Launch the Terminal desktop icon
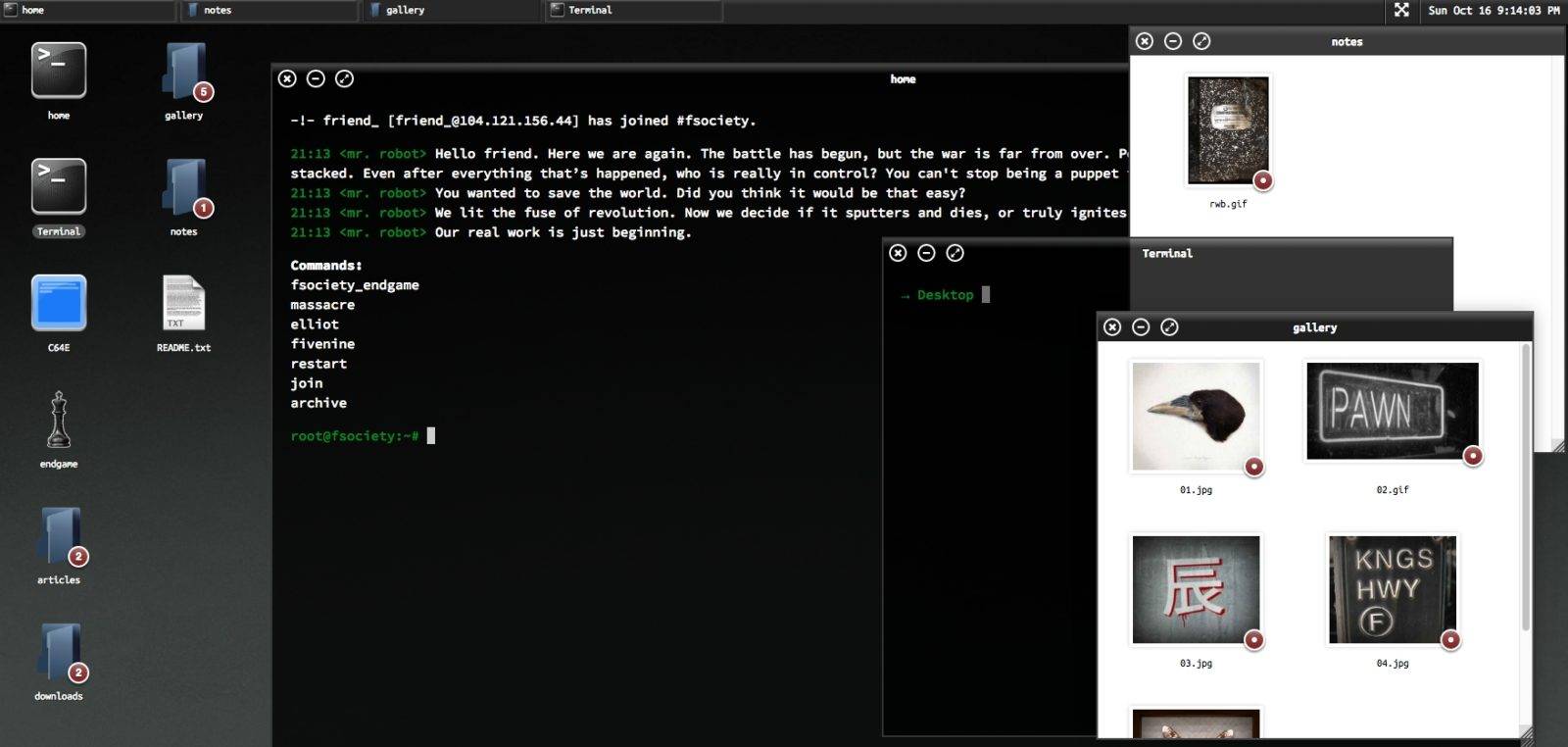Screen dimensions: 1568x747 [59, 186]
